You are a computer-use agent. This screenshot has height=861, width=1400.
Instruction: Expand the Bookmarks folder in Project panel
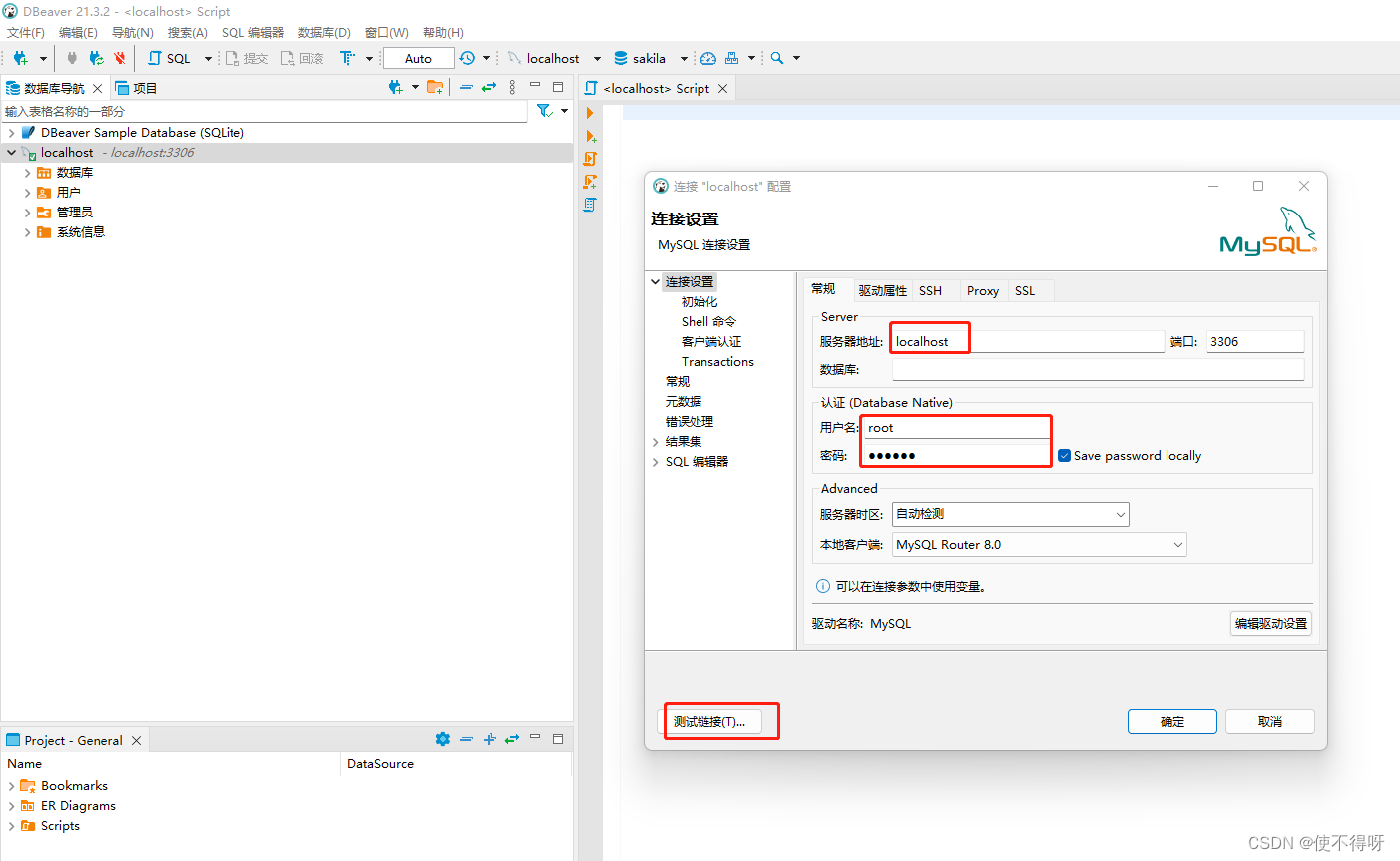pyautogui.click(x=11, y=785)
